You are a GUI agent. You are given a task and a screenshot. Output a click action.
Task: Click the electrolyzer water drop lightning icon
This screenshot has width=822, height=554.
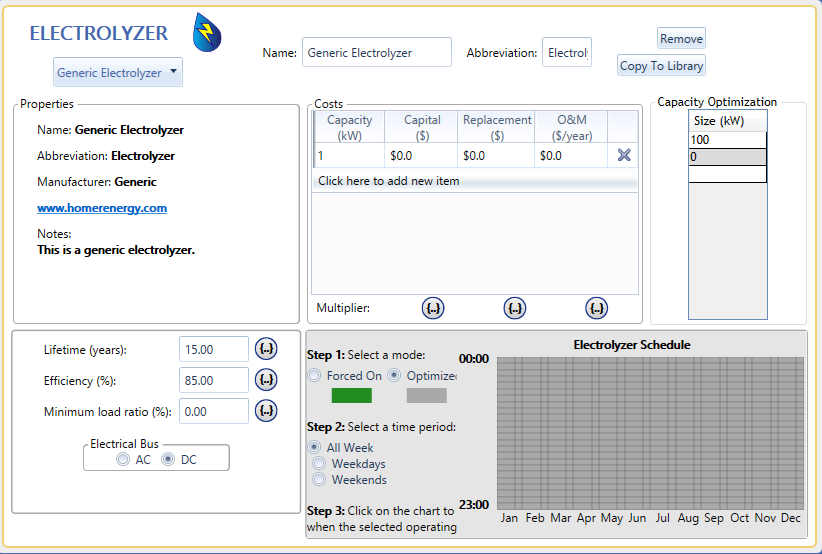pyautogui.click(x=207, y=32)
